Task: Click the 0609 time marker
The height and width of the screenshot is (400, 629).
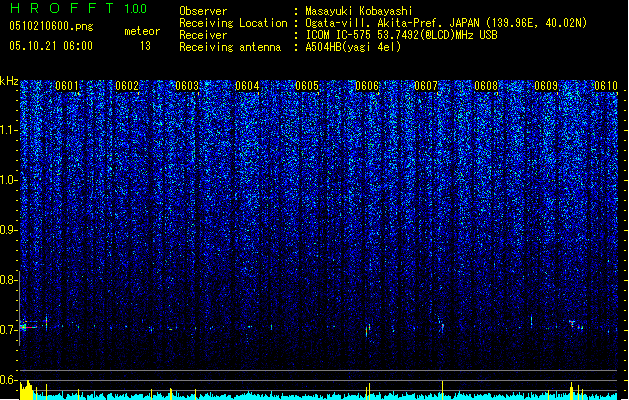Action: tap(546, 86)
